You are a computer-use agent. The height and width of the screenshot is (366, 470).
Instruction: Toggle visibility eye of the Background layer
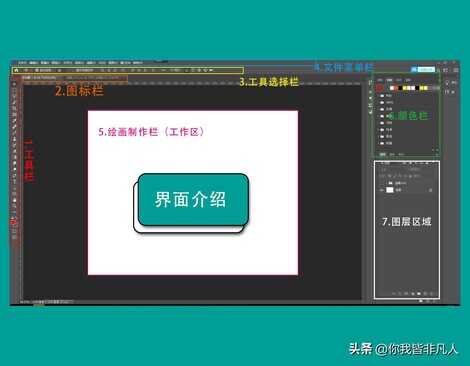[x=382, y=190]
